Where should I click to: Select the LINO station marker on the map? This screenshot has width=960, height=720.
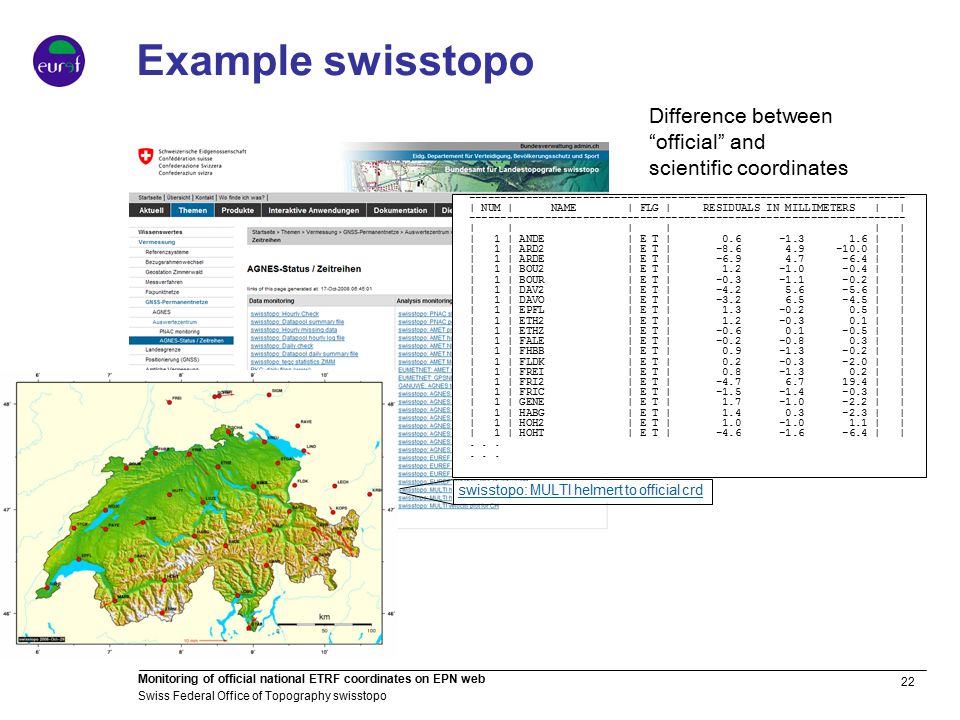[x=302, y=450]
